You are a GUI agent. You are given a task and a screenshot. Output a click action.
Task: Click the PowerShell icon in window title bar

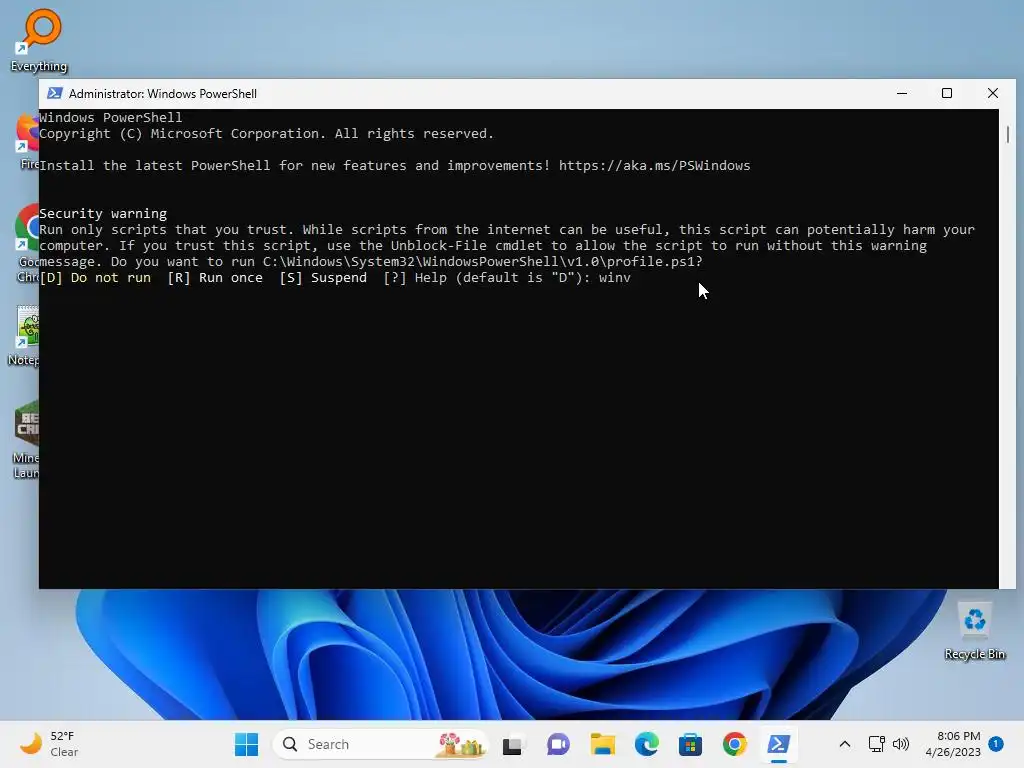click(x=55, y=93)
